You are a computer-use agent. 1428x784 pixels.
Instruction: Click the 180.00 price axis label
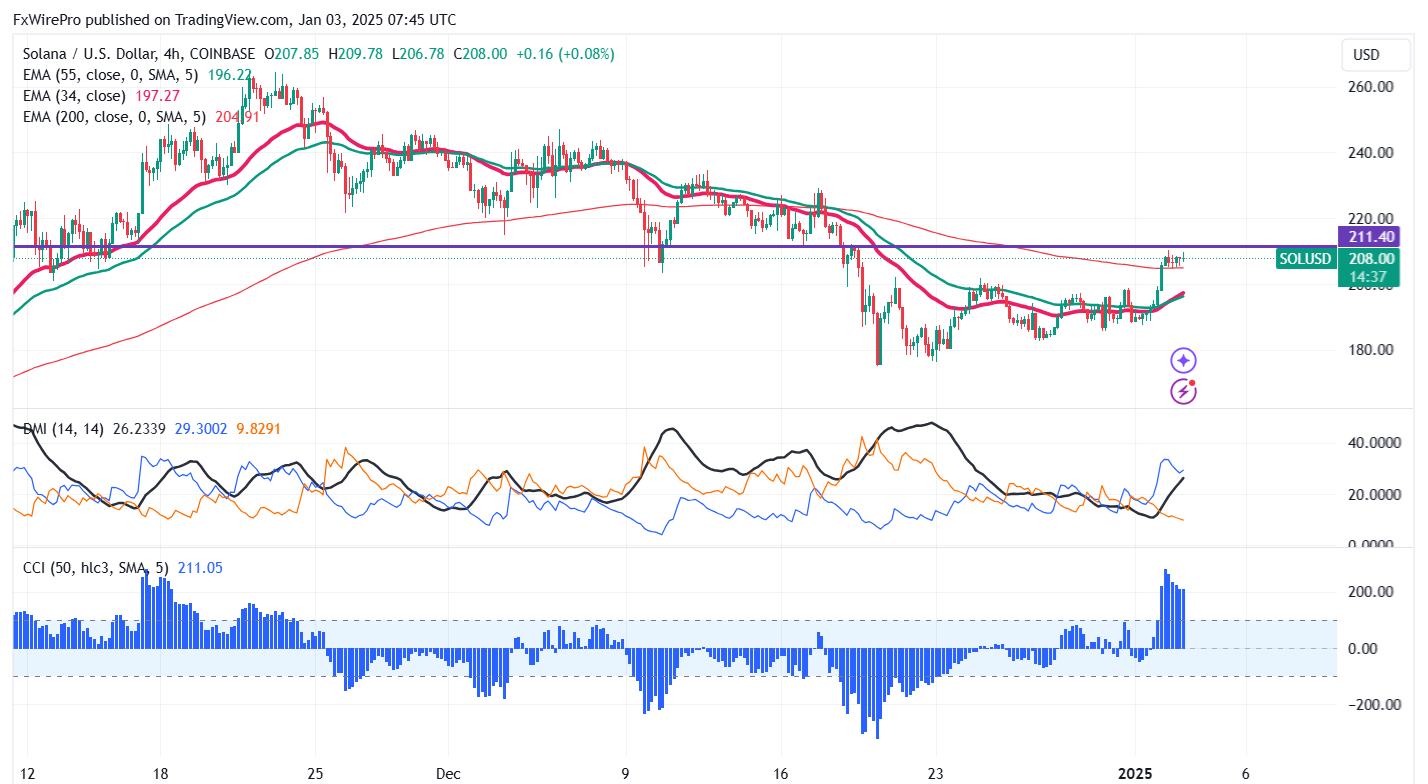click(1370, 350)
